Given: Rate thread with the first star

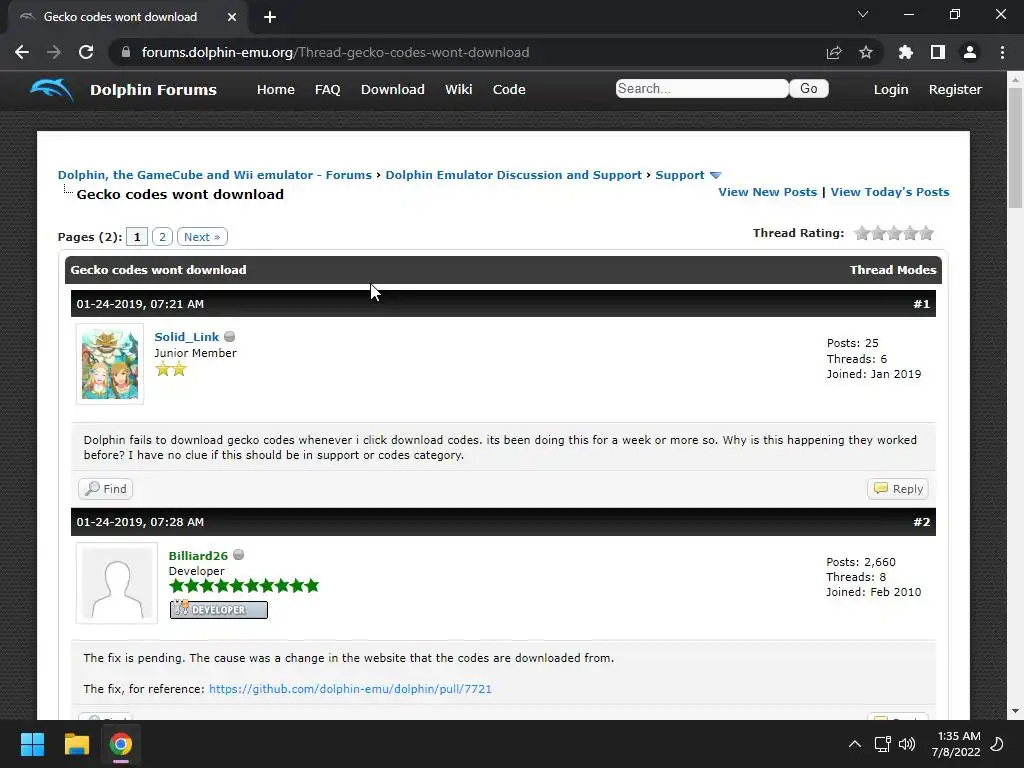Looking at the screenshot, I should (x=862, y=233).
